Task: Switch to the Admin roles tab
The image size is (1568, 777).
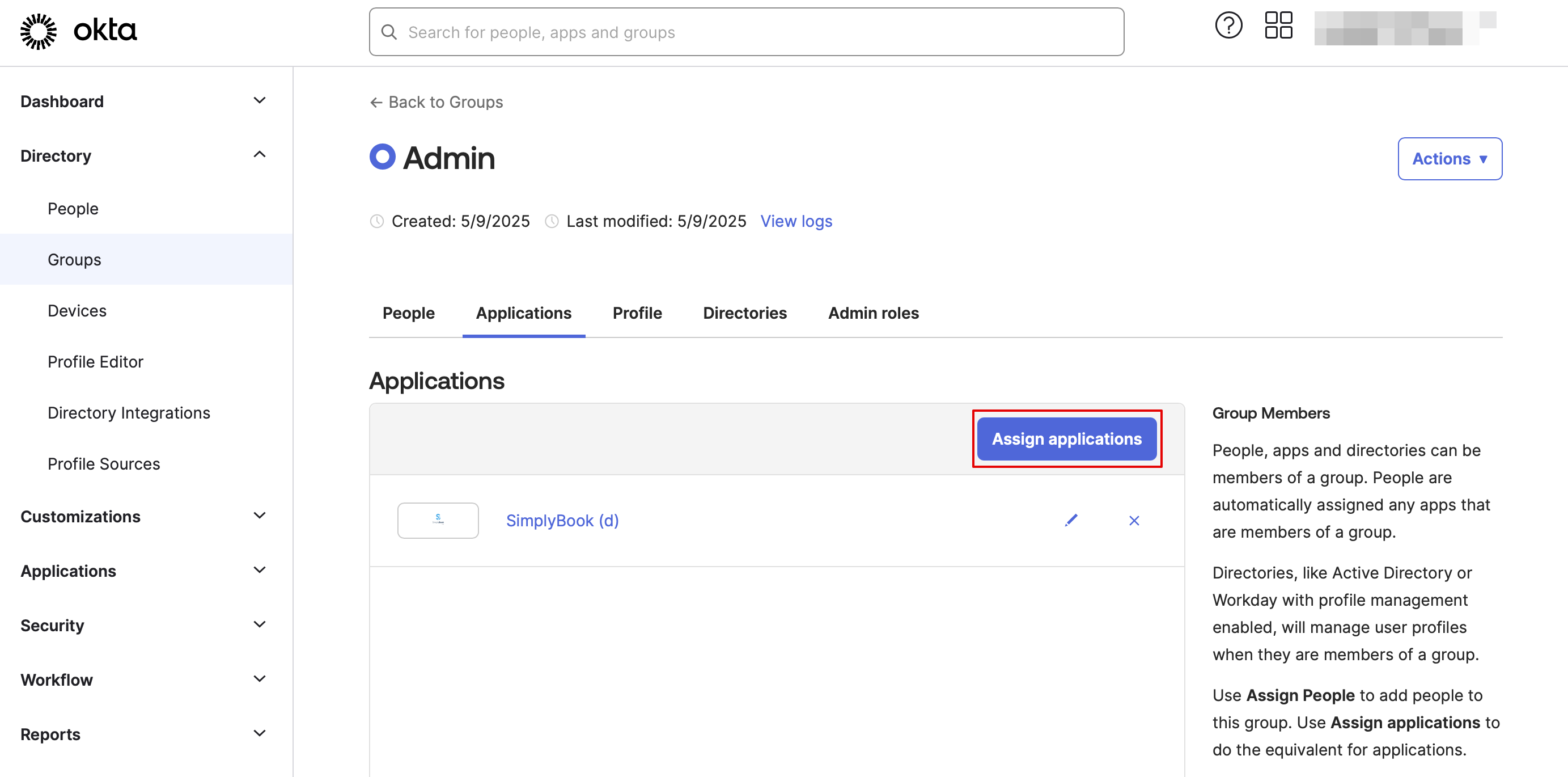Action: click(873, 313)
